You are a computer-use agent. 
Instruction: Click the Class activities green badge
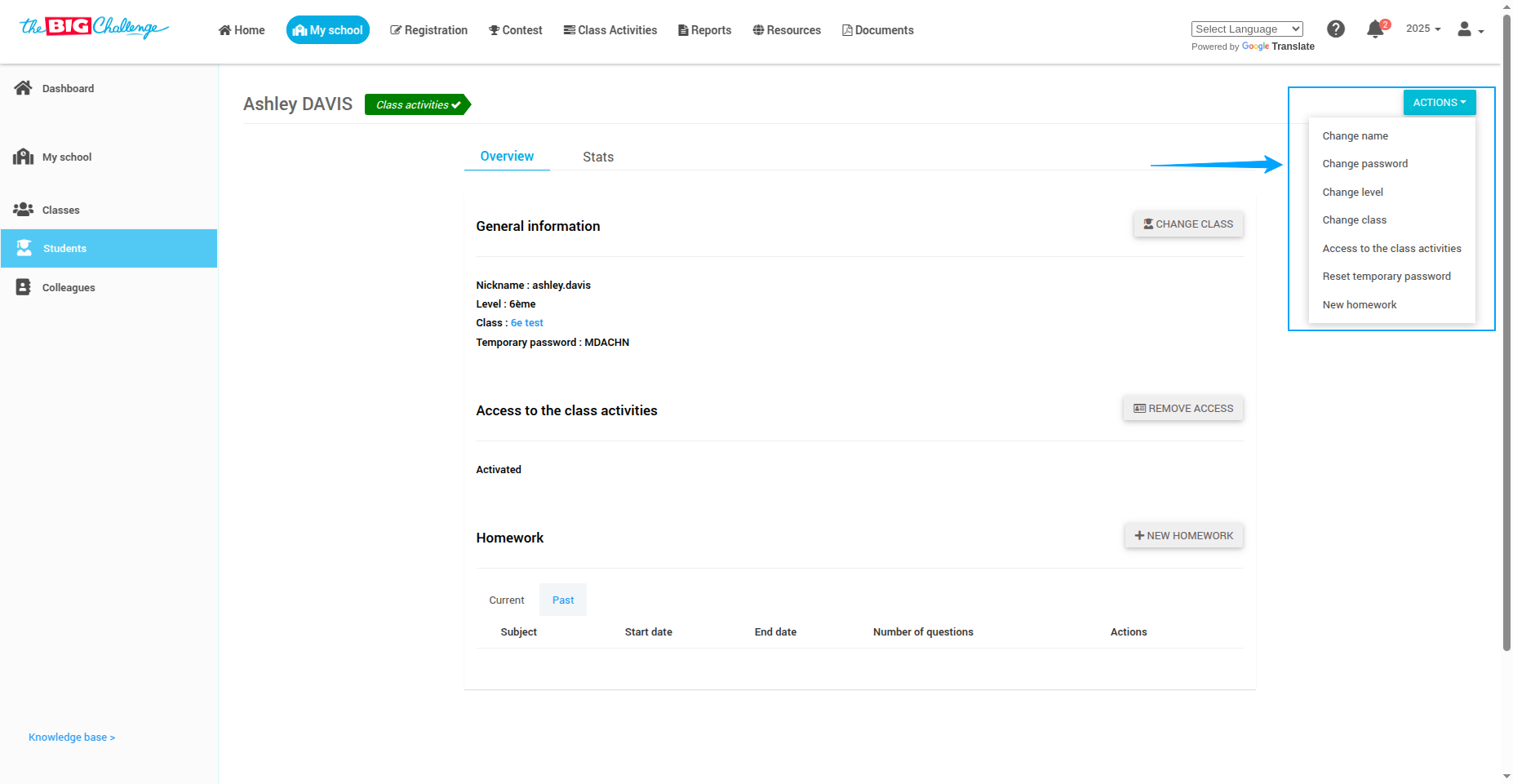tap(418, 104)
